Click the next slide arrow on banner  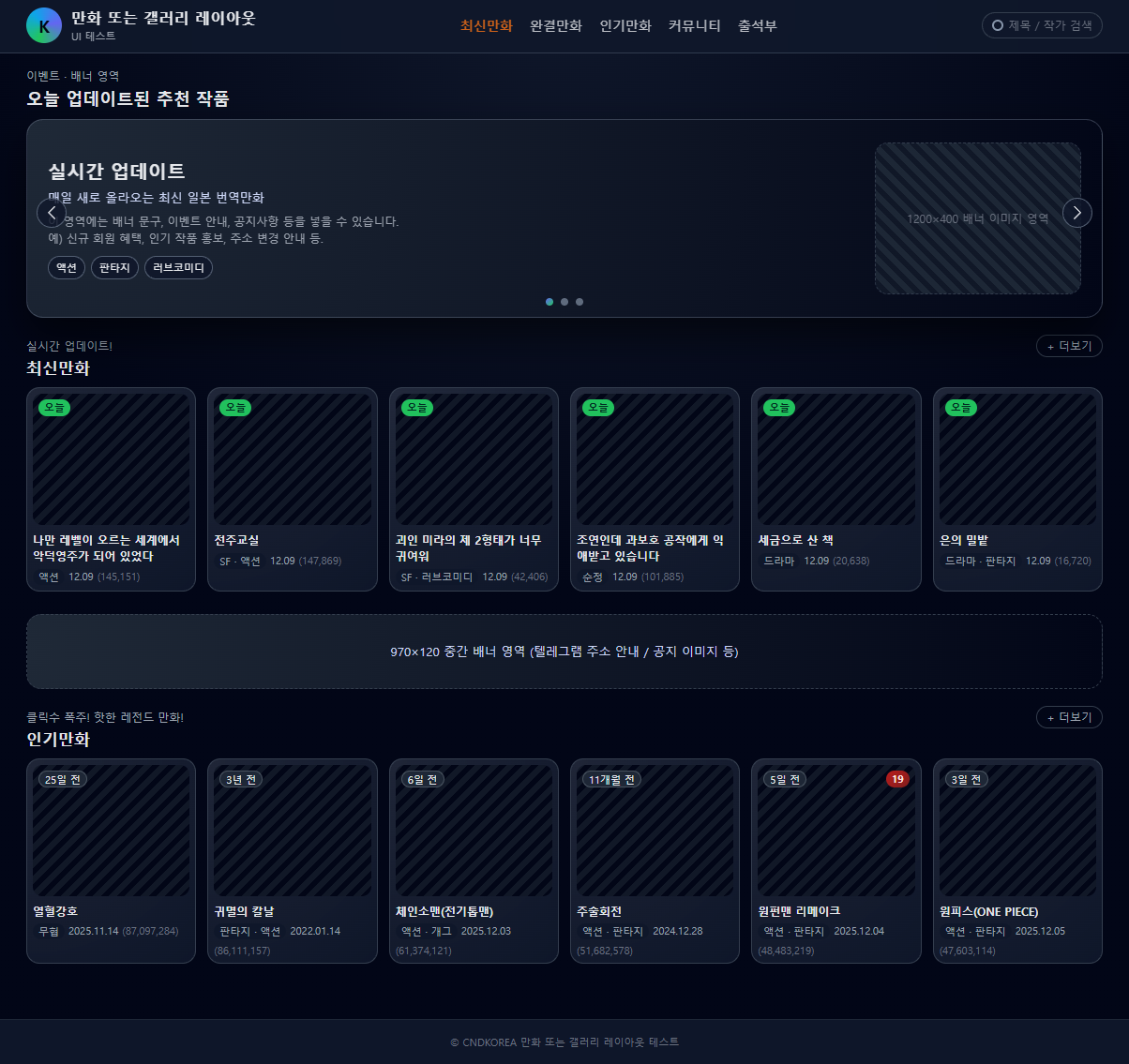(1076, 213)
